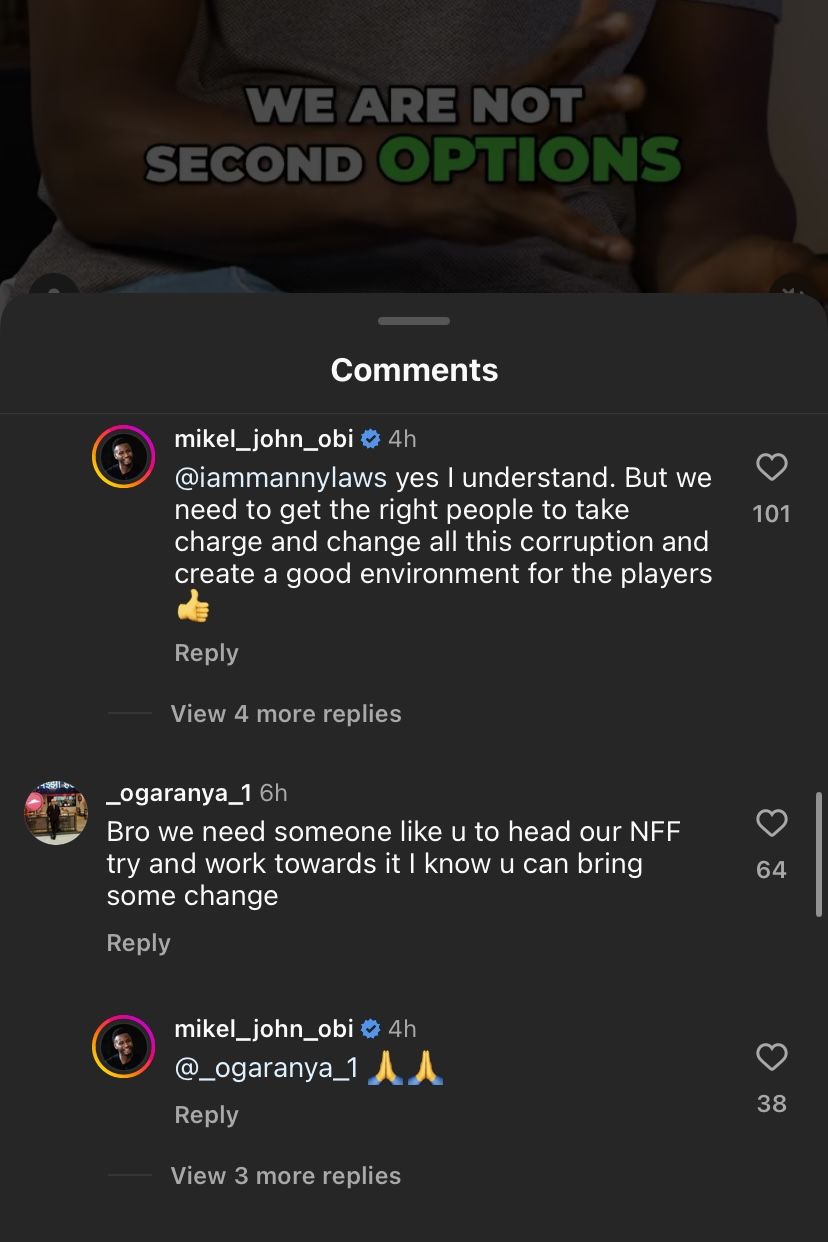Expand View 3 more replies

pos(286,1175)
